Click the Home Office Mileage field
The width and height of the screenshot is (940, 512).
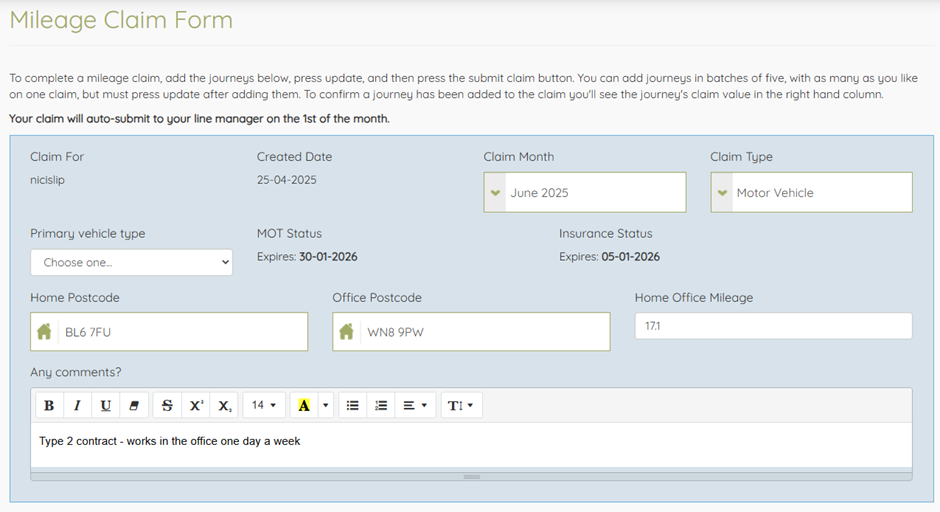click(x=773, y=326)
